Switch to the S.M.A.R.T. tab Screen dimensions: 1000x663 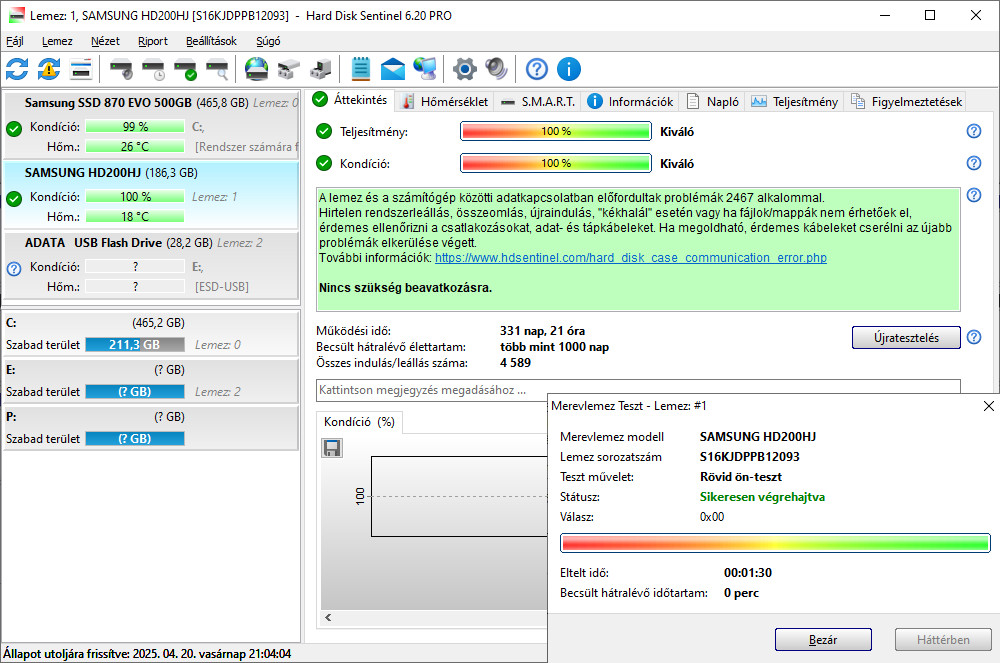tap(538, 101)
